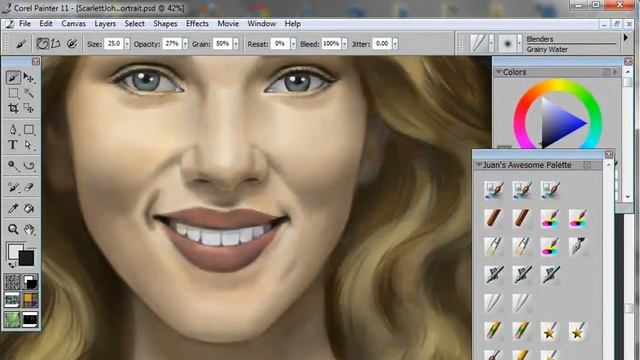Open the Grain slider dropdown arrow
The height and width of the screenshot is (360, 640).
[236, 44]
